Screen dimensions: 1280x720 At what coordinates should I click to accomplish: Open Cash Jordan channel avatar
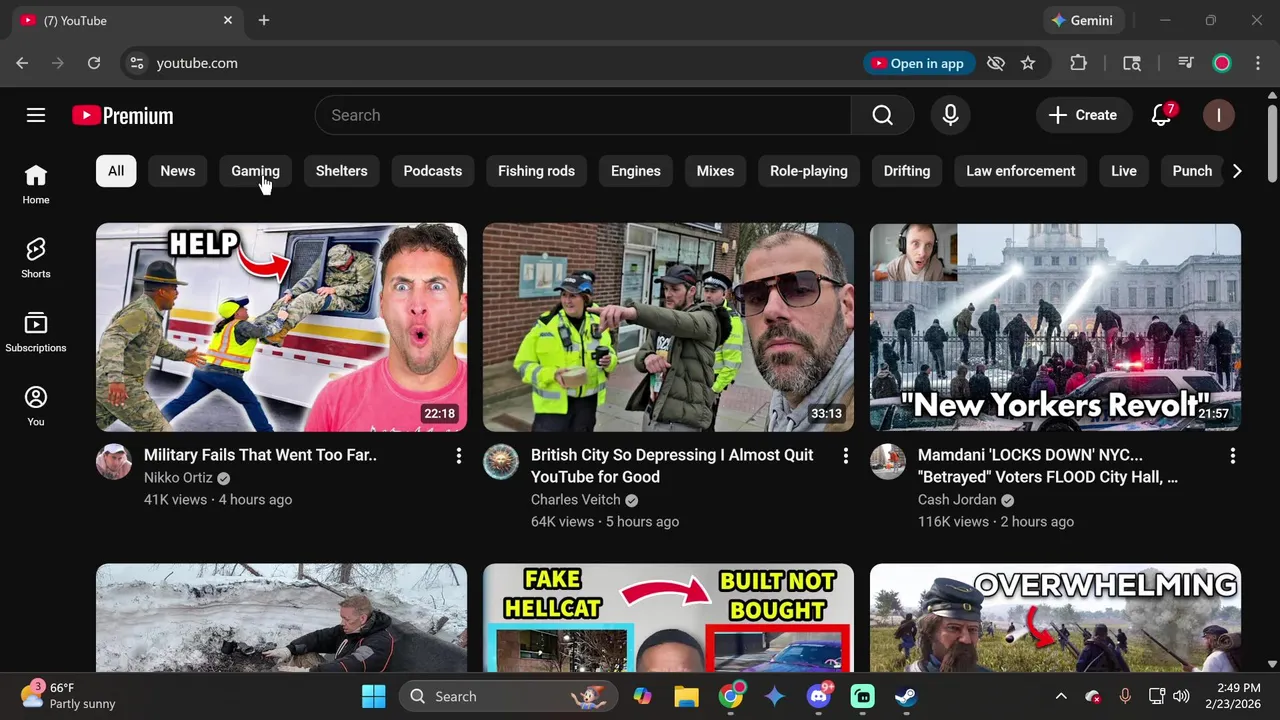[888, 462]
